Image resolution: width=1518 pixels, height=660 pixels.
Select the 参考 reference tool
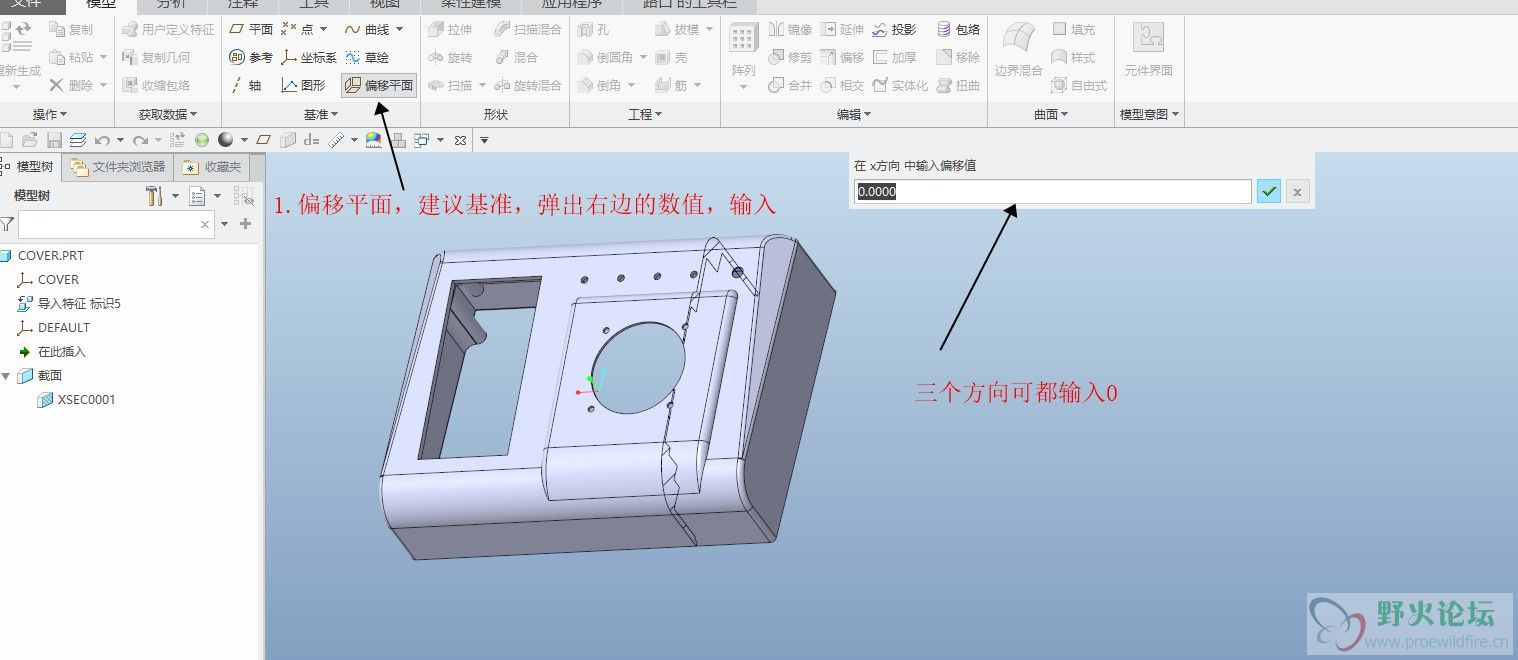[251, 58]
